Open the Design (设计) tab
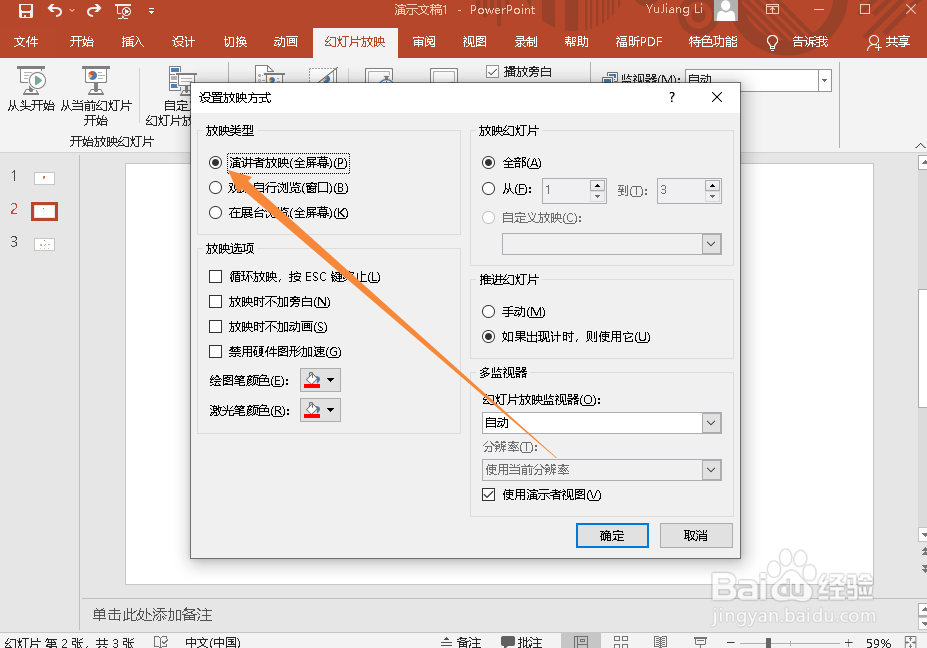927x648 pixels. (x=183, y=42)
